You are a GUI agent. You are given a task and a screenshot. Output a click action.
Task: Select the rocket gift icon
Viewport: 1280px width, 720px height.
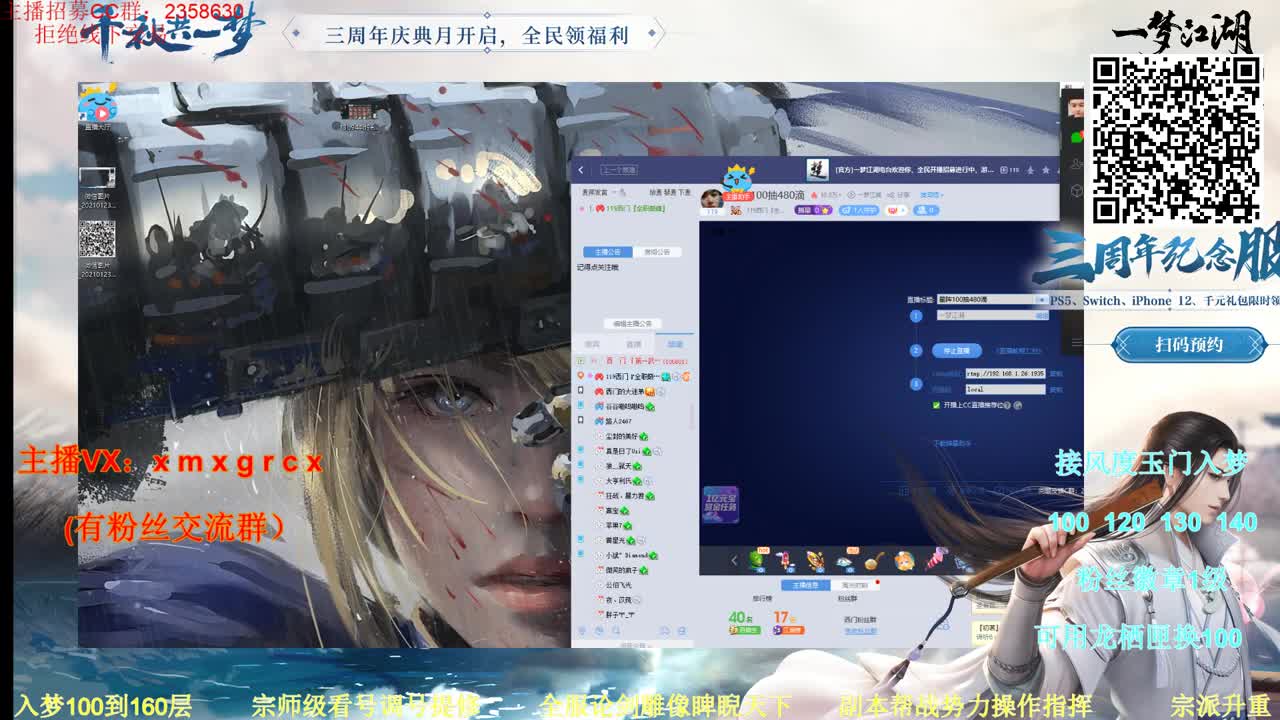pyautogui.click(x=785, y=561)
